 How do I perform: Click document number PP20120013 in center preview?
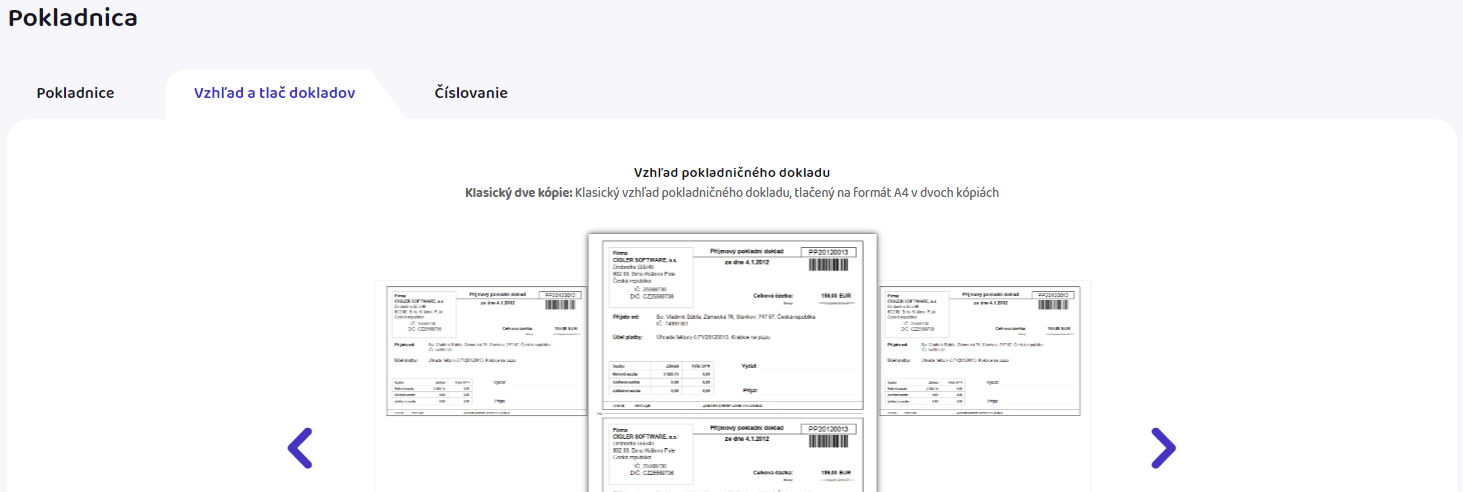click(x=827, y=252)
